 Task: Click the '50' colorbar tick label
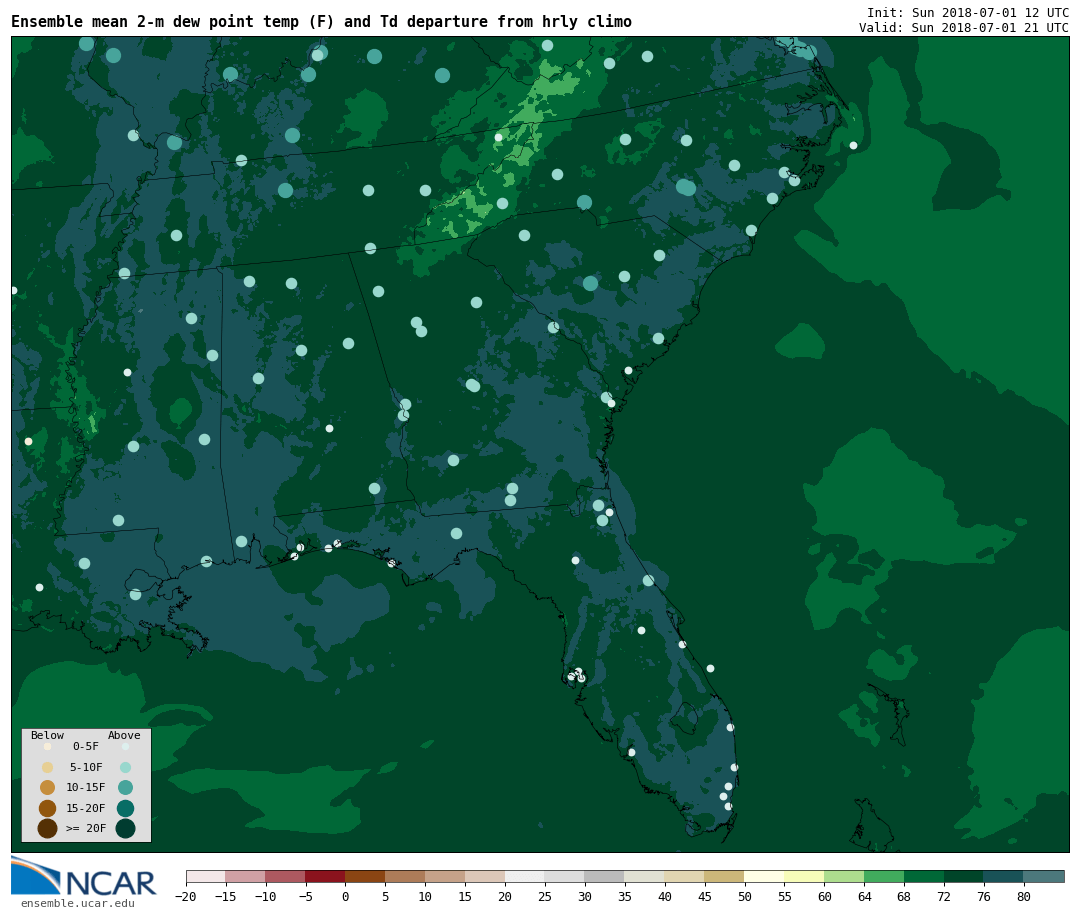[x=745, y=897]
